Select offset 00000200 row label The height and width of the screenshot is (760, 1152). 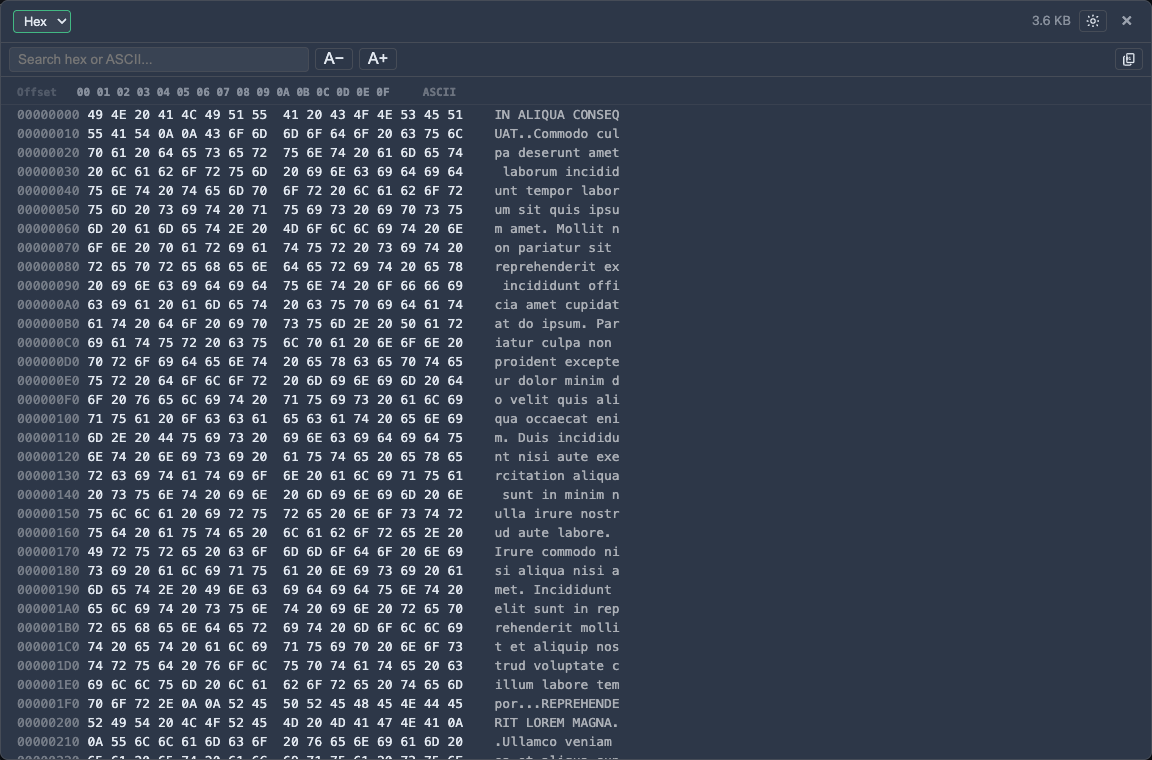pyautogui.click(x=48, y=723)
